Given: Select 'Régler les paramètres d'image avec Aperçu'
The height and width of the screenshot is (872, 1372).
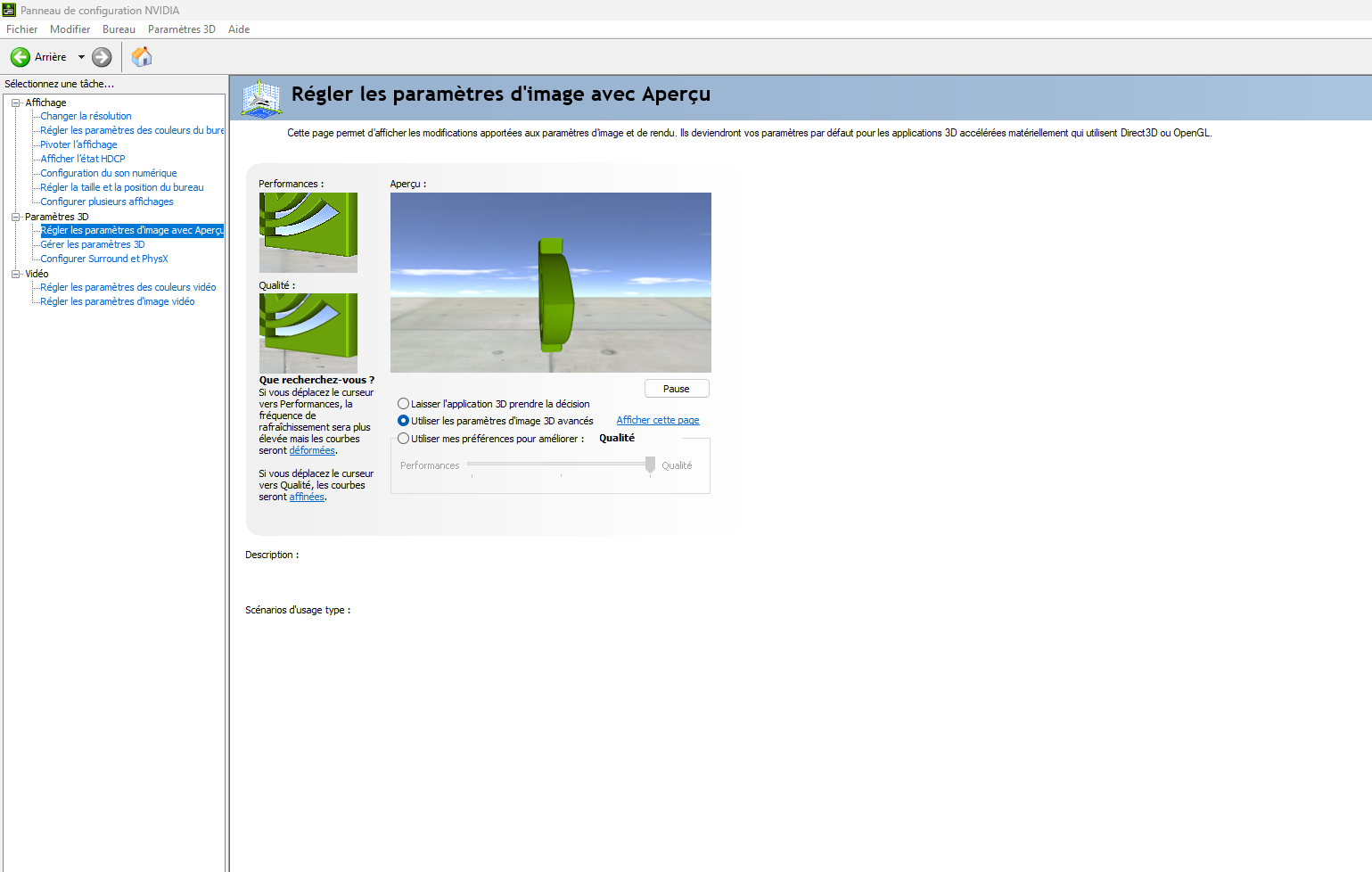Looking at the screenshot, I should 132,230.
